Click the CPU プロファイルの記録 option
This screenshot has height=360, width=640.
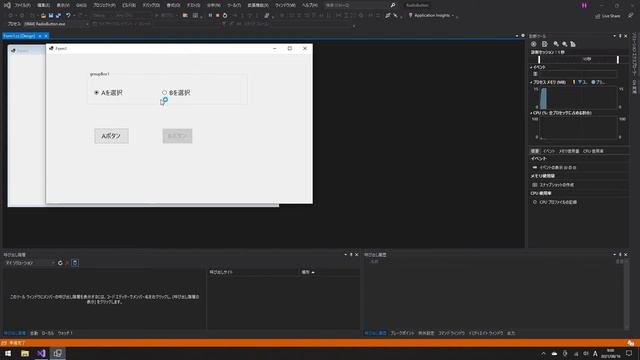click(x=558, y=202)
